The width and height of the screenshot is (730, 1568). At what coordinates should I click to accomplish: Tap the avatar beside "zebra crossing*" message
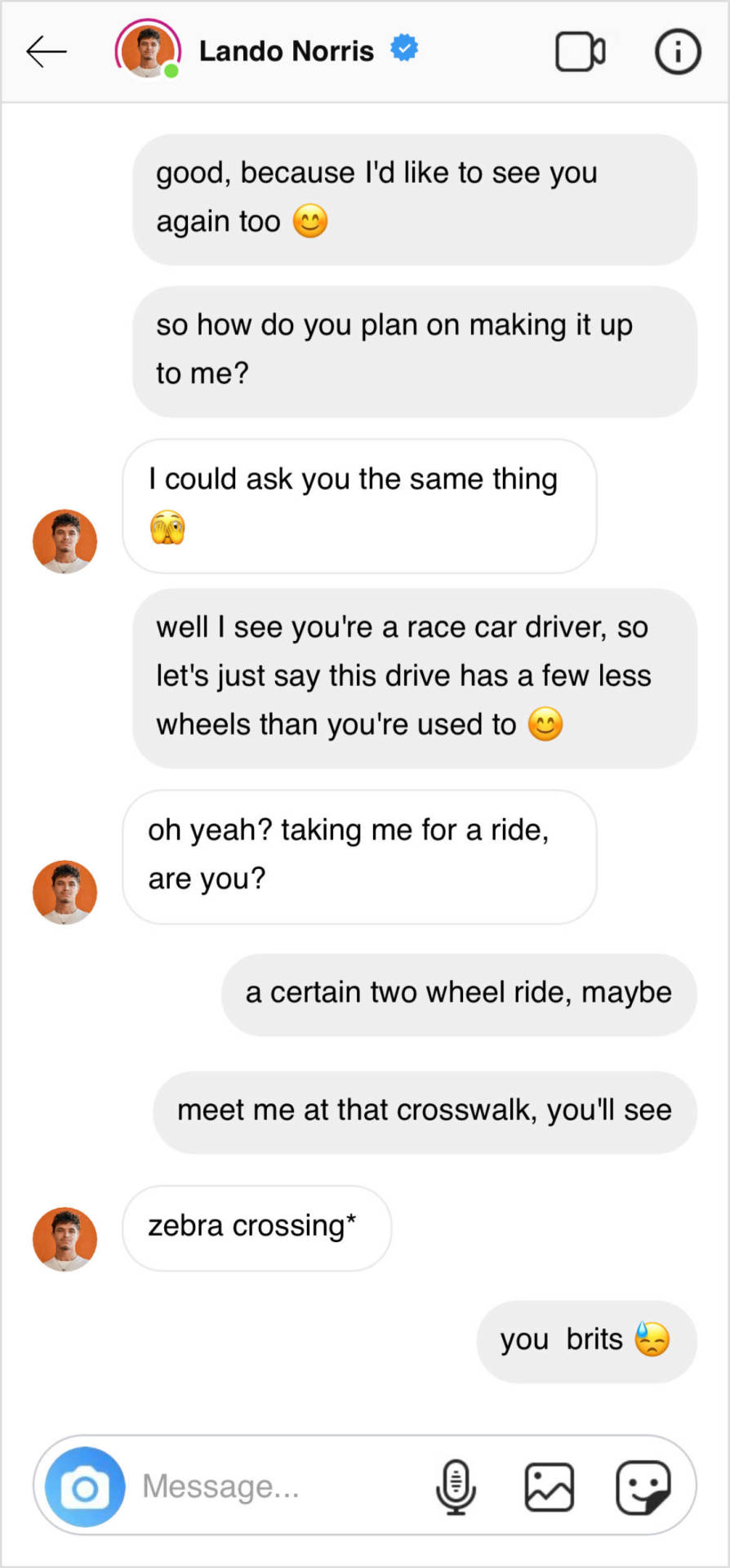tap(65, 1239)
